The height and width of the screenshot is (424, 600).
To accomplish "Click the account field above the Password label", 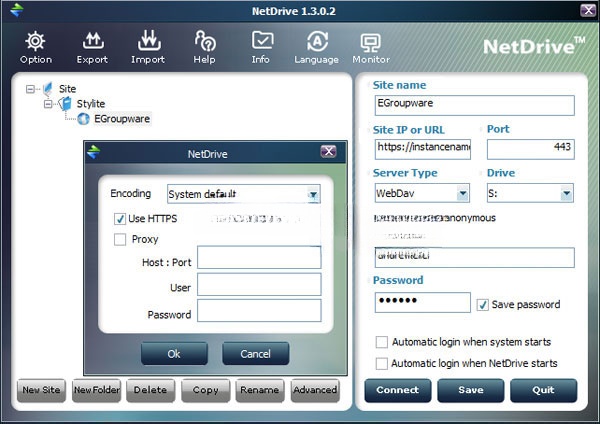I will (474, 257).
